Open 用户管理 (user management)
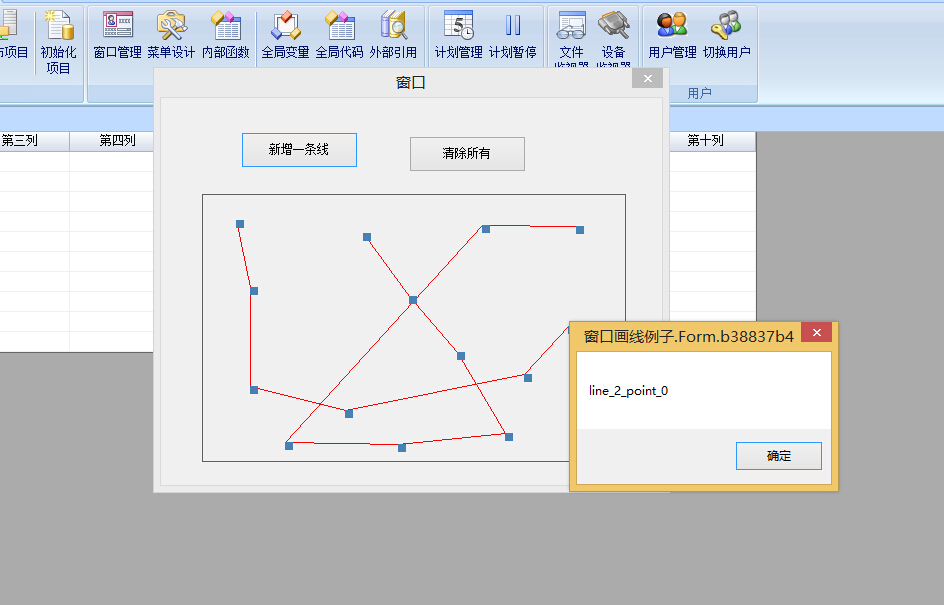 [x=672, y=36]
